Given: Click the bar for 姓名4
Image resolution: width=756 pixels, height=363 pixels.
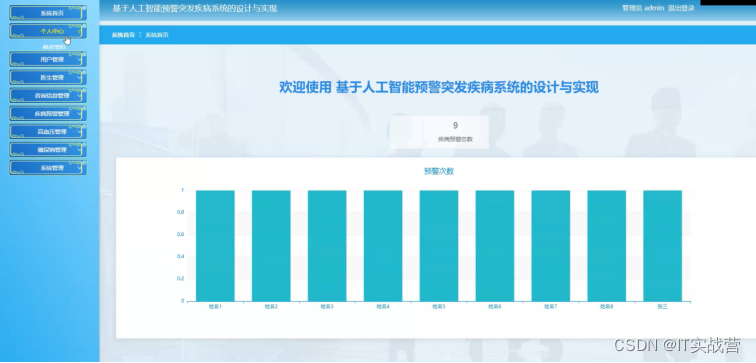Looking at the screenshot, I should click(x=383, y=246).
